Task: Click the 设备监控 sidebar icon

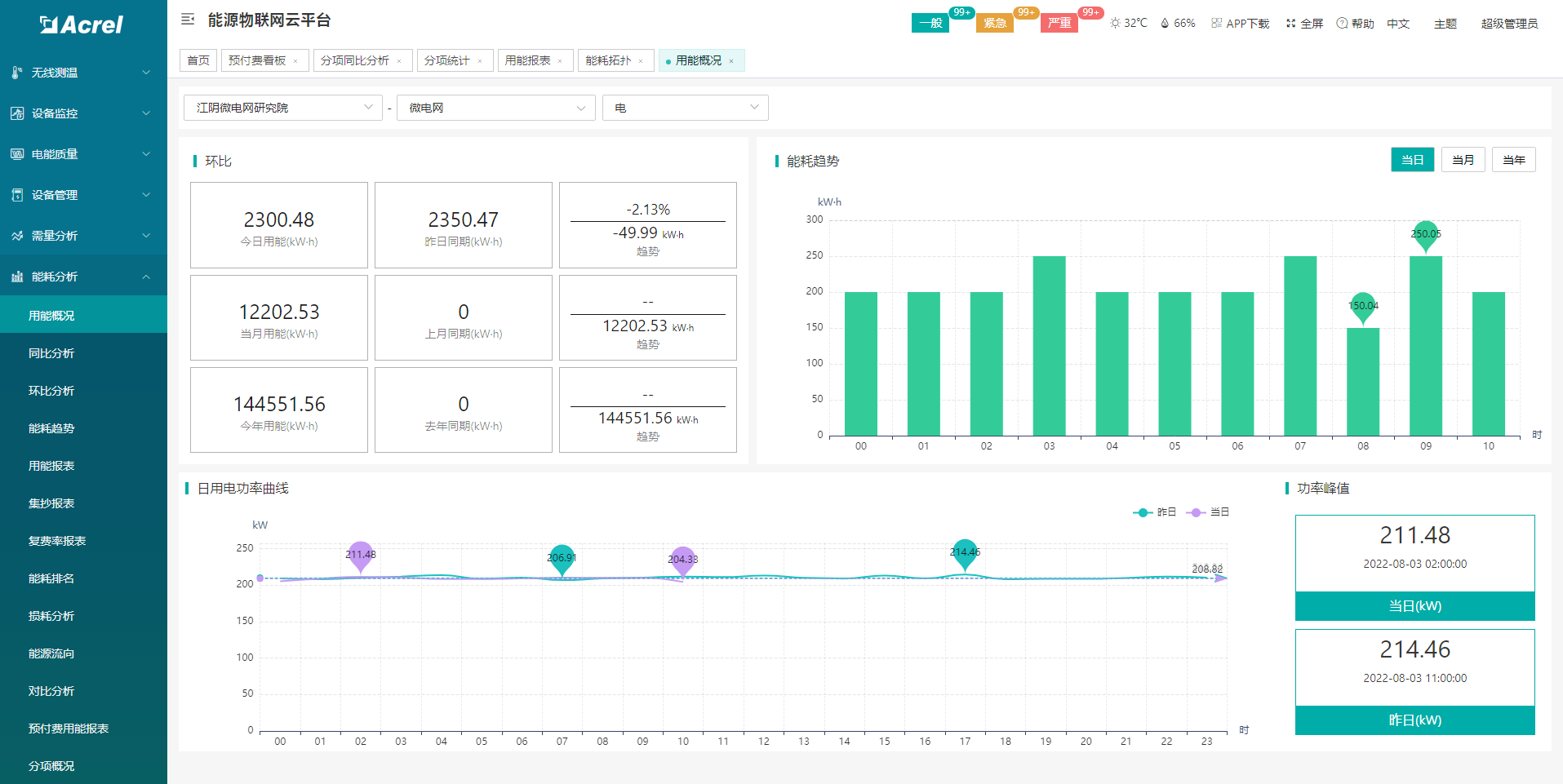Action: tap(17, 113)
